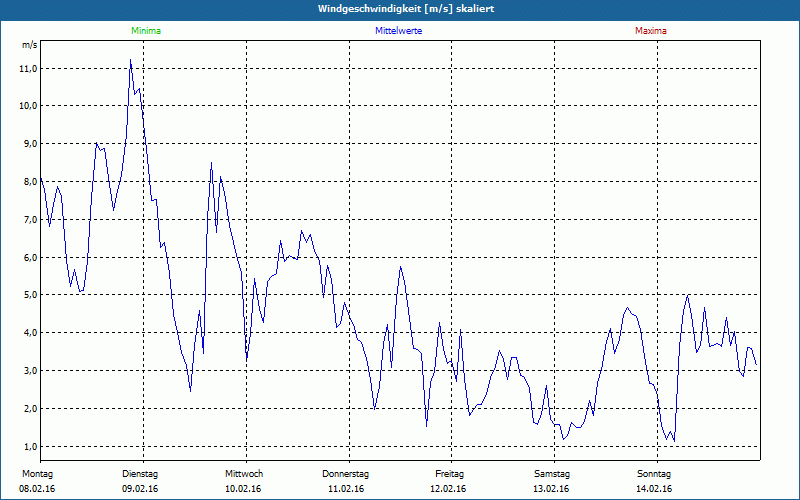Click the Samstag axis label
The height and width of the screenshot is (500, 800).
[552, 474]
